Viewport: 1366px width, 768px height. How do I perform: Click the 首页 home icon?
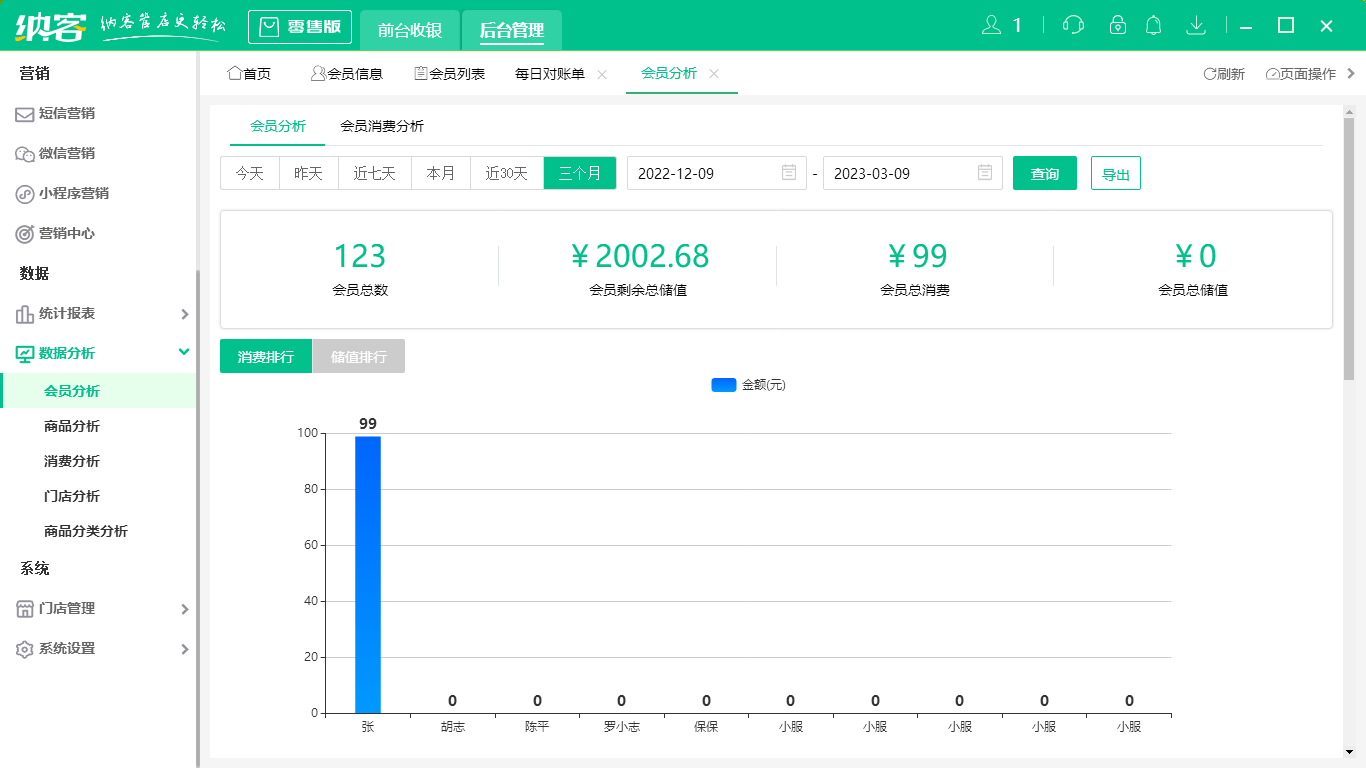234,73
